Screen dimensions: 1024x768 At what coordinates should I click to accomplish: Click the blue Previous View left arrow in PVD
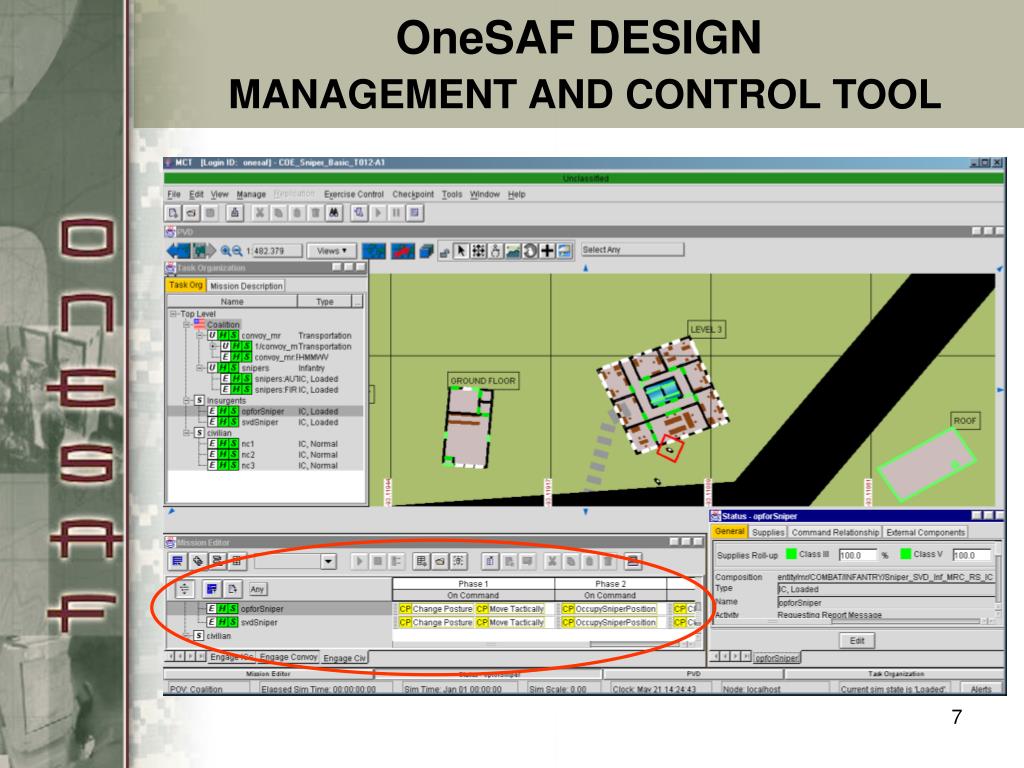click(x=178, y=250)
